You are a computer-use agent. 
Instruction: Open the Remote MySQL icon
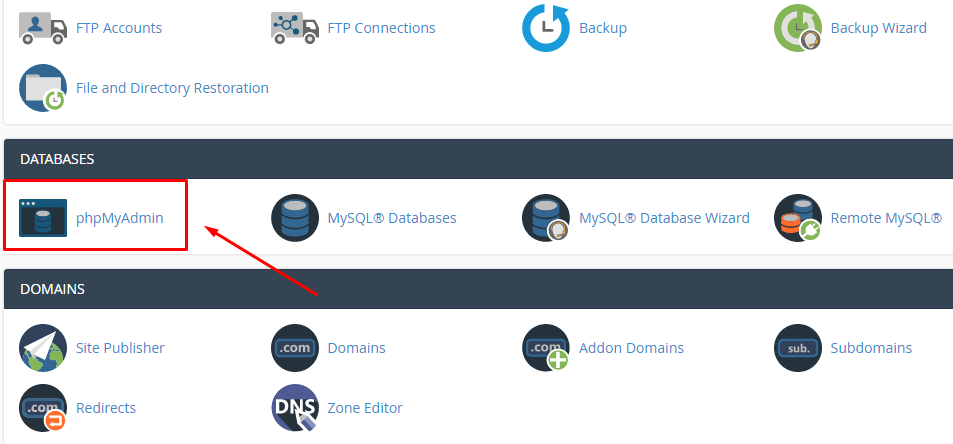798,217
